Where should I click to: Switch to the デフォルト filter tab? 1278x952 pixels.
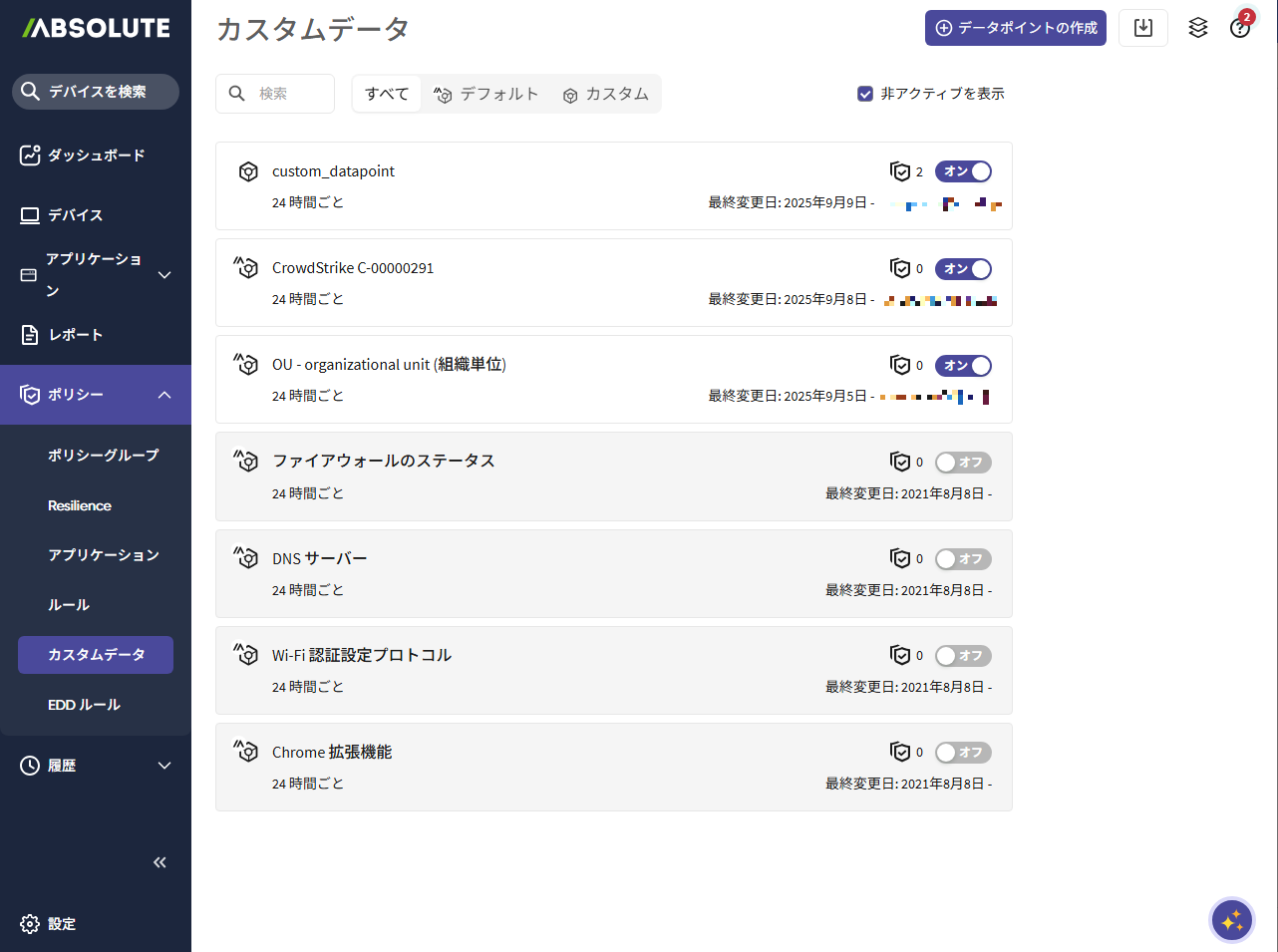coord(486,94)
